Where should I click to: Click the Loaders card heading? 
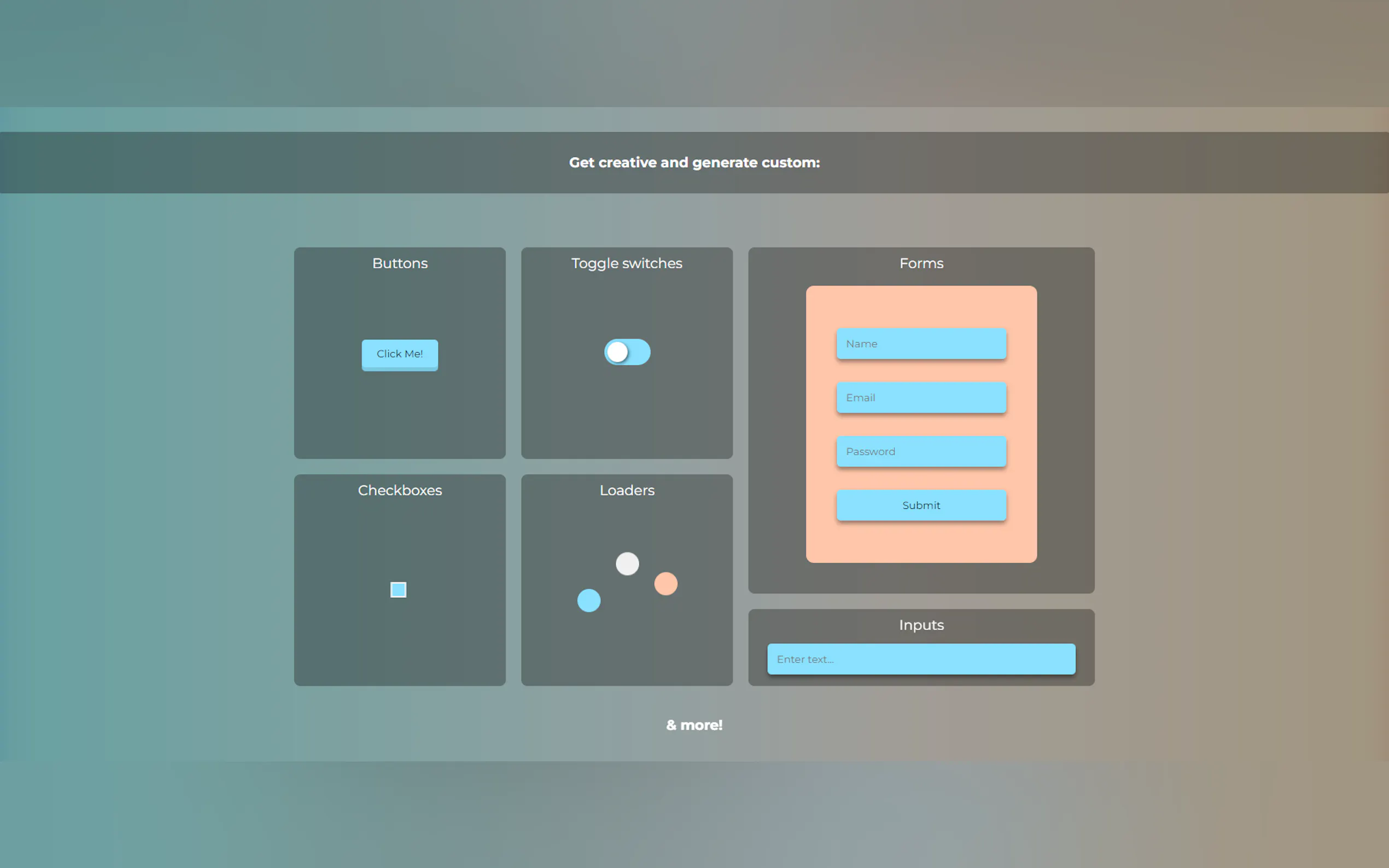(627, 490)
